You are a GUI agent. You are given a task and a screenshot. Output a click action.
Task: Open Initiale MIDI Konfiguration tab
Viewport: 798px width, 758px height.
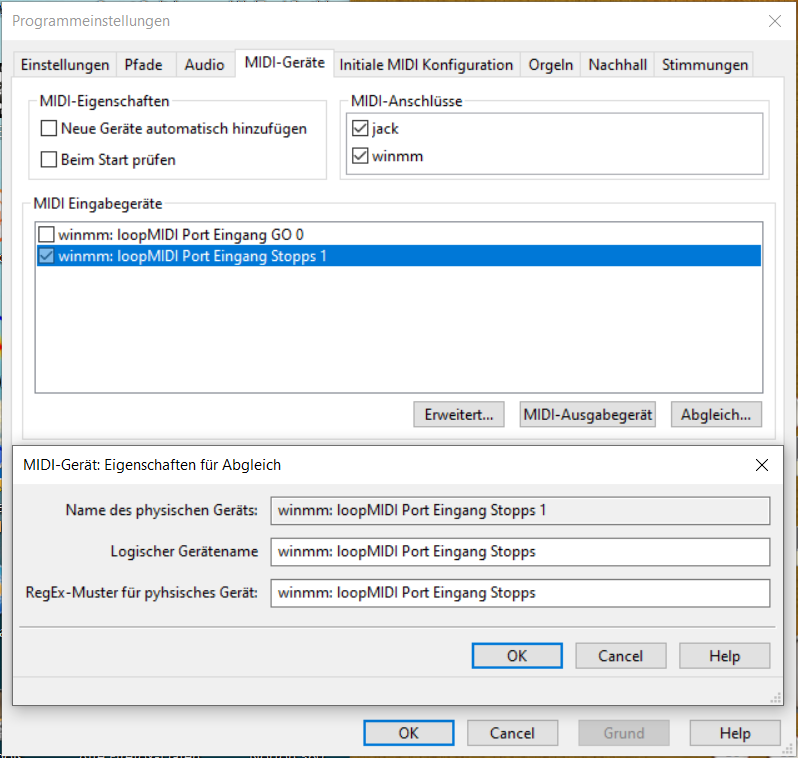[x=426, y=65]
